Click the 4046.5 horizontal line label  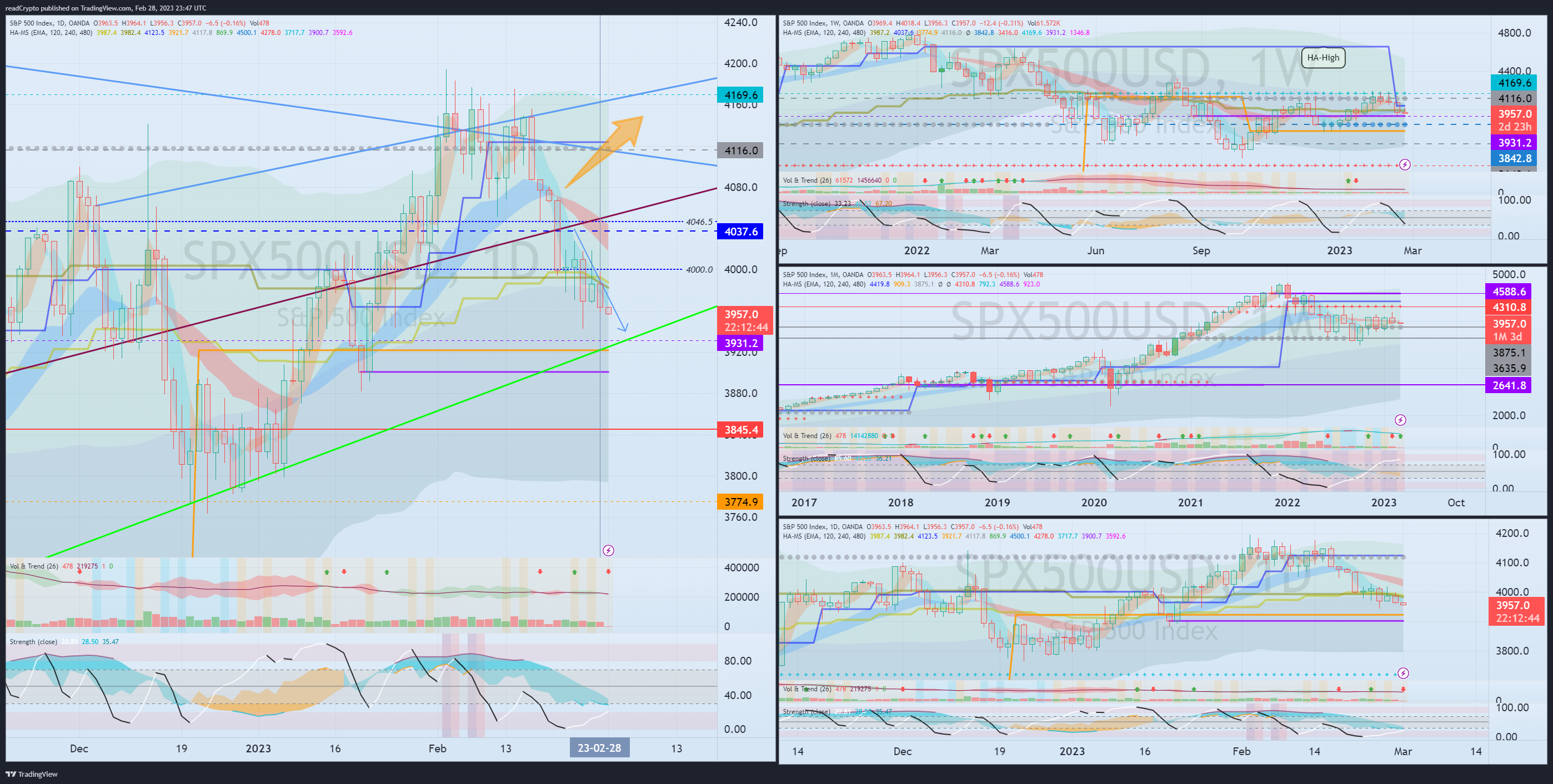699,222
